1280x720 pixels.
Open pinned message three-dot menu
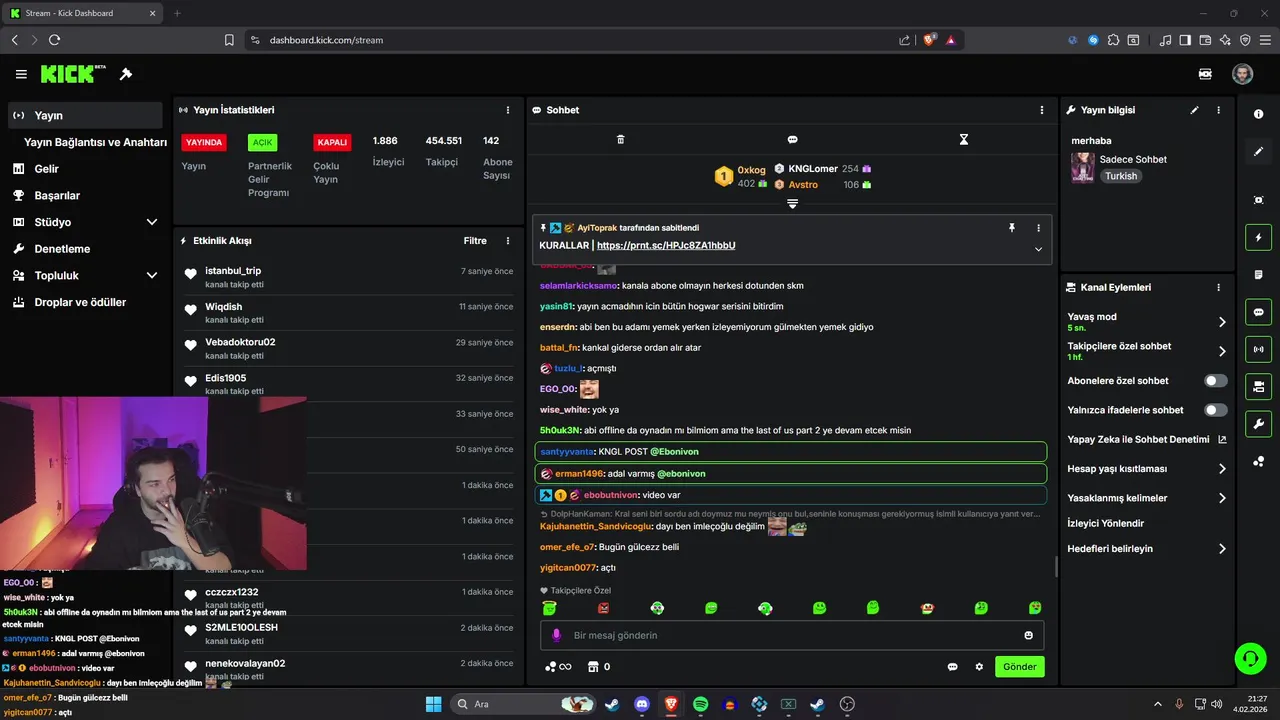(x=1038, y=228)
